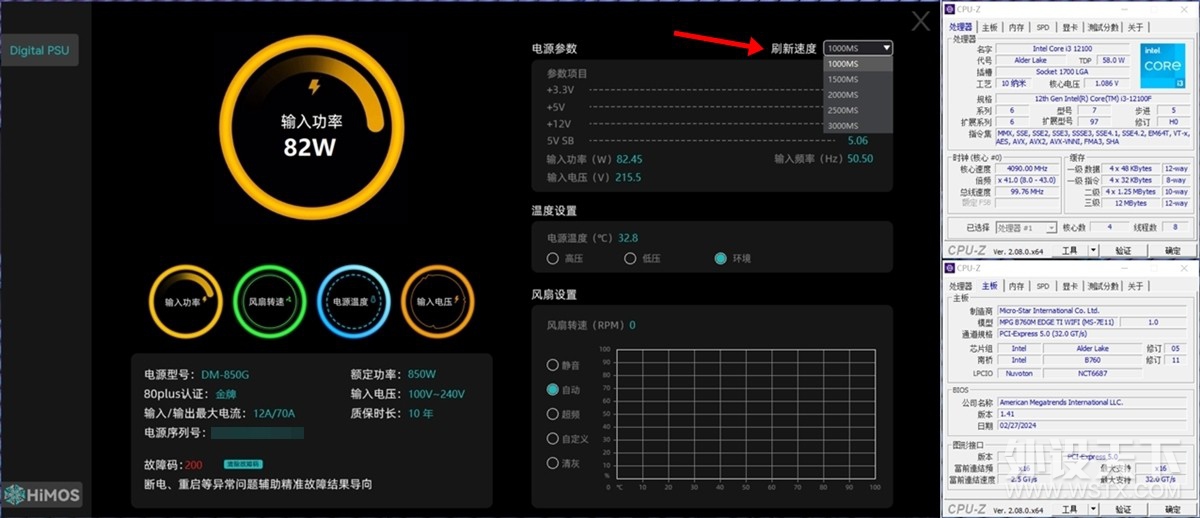This screenshot has height=518, width=1200.
Task: Click the input frequency value 50.50
Action: coord(860,159)
